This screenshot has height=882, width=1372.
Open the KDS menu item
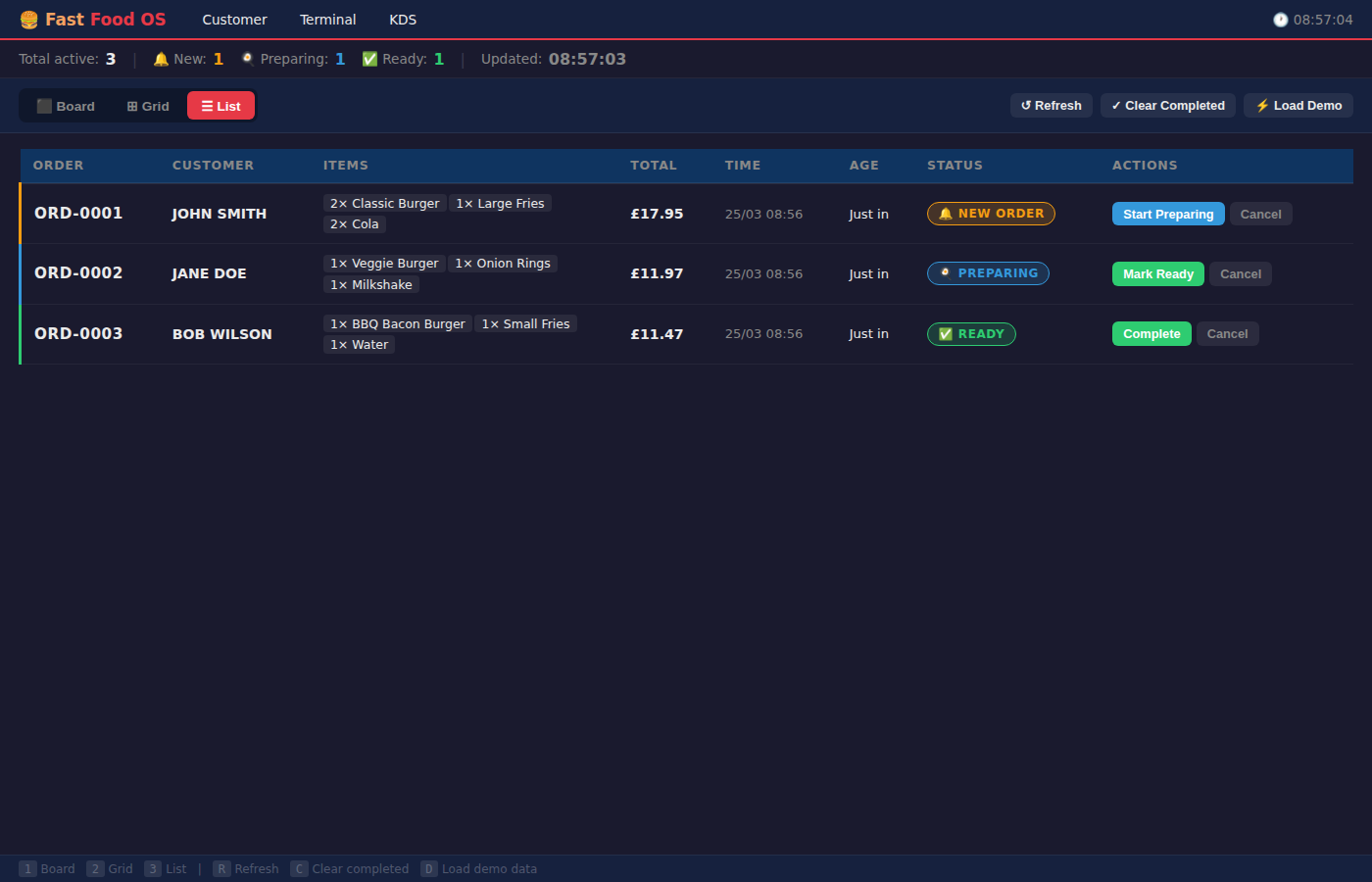pos(403,19)
